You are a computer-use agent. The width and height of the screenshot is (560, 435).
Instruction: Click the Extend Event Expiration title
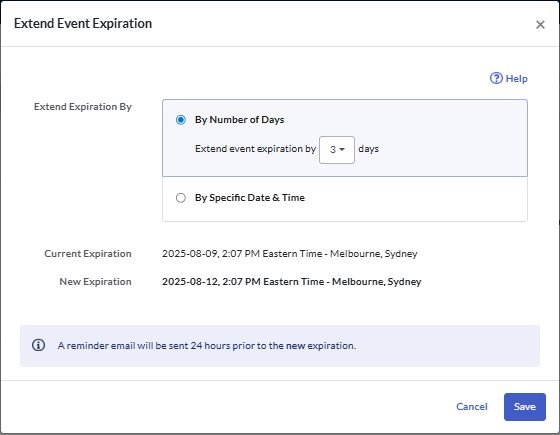(83, 24)
